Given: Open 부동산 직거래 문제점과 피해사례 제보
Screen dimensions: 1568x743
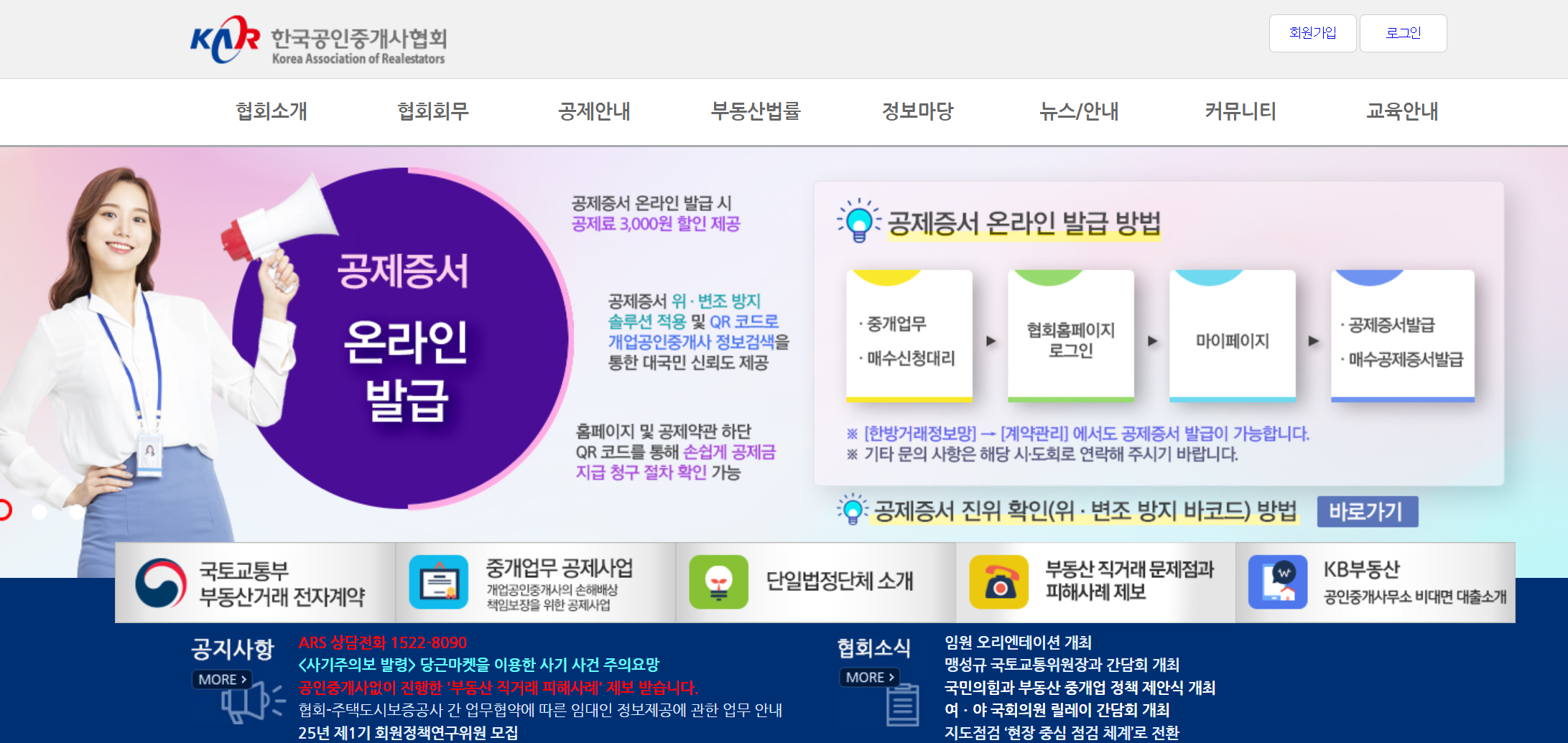Looking at the screenshot, I should pyautogui.click(x=1096, y=582).
